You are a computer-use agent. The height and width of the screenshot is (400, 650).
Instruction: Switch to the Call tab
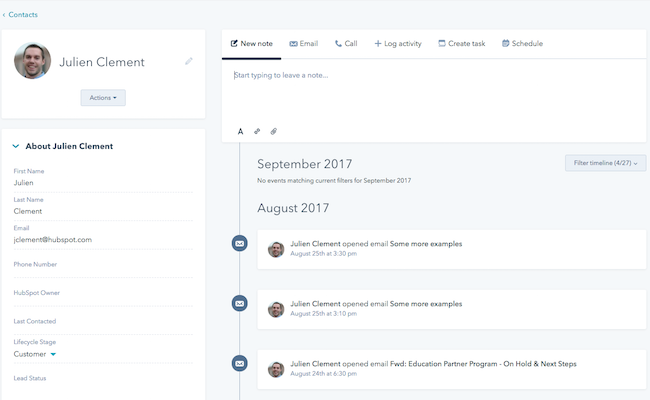pos(346,44)
